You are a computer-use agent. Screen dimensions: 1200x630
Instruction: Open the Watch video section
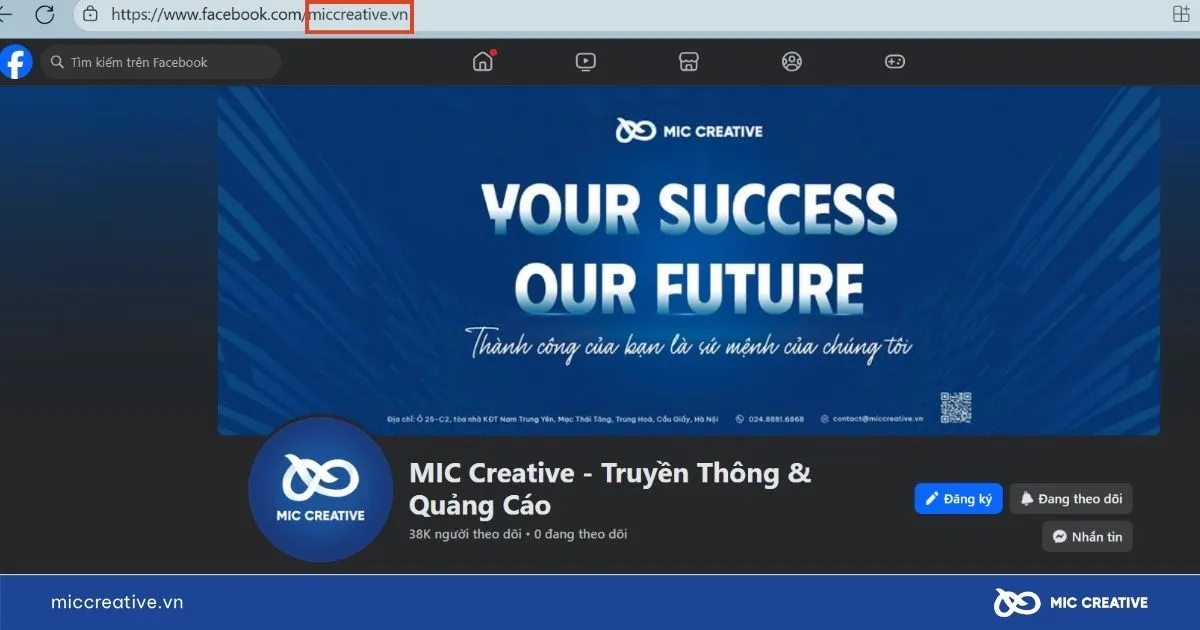coord(585,61)
